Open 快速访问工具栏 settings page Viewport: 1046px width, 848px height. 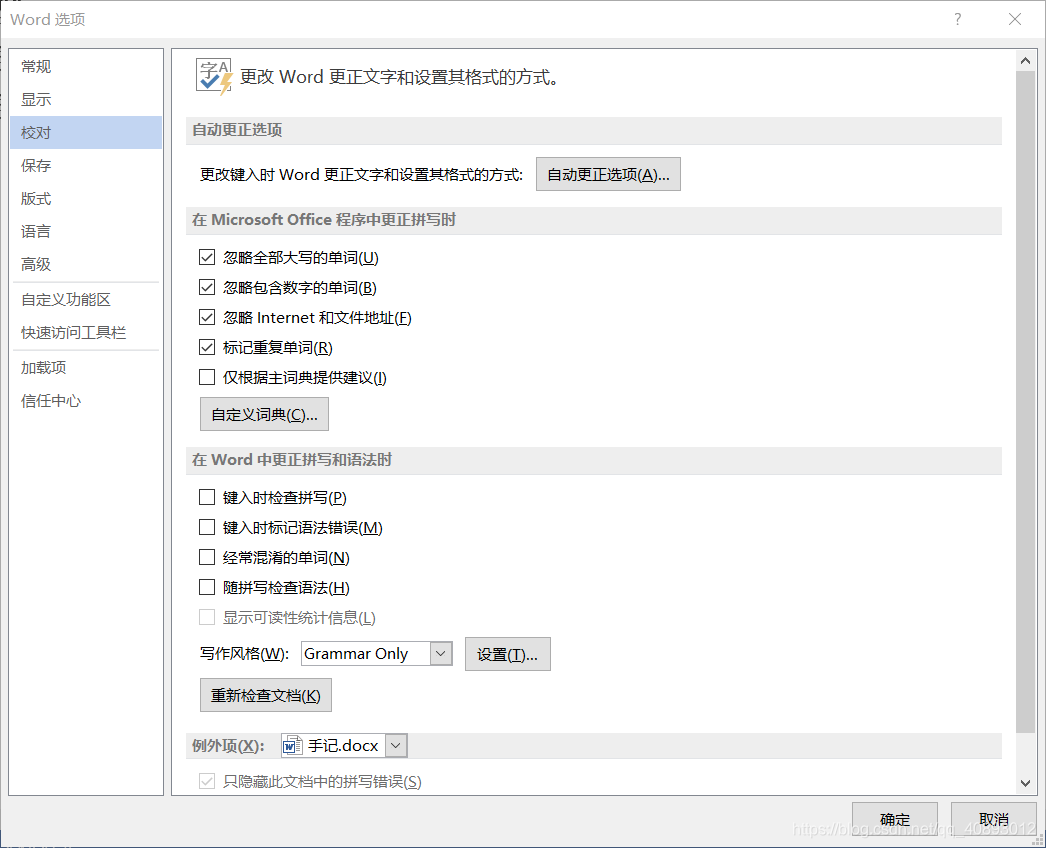click(86, 332)
